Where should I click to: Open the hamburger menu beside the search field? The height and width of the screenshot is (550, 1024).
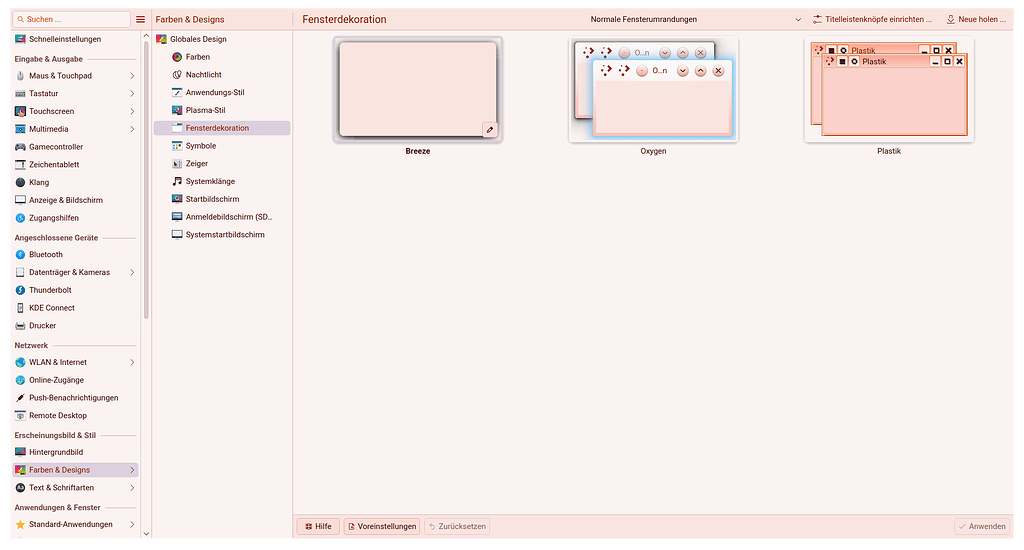tap(140, 20)
